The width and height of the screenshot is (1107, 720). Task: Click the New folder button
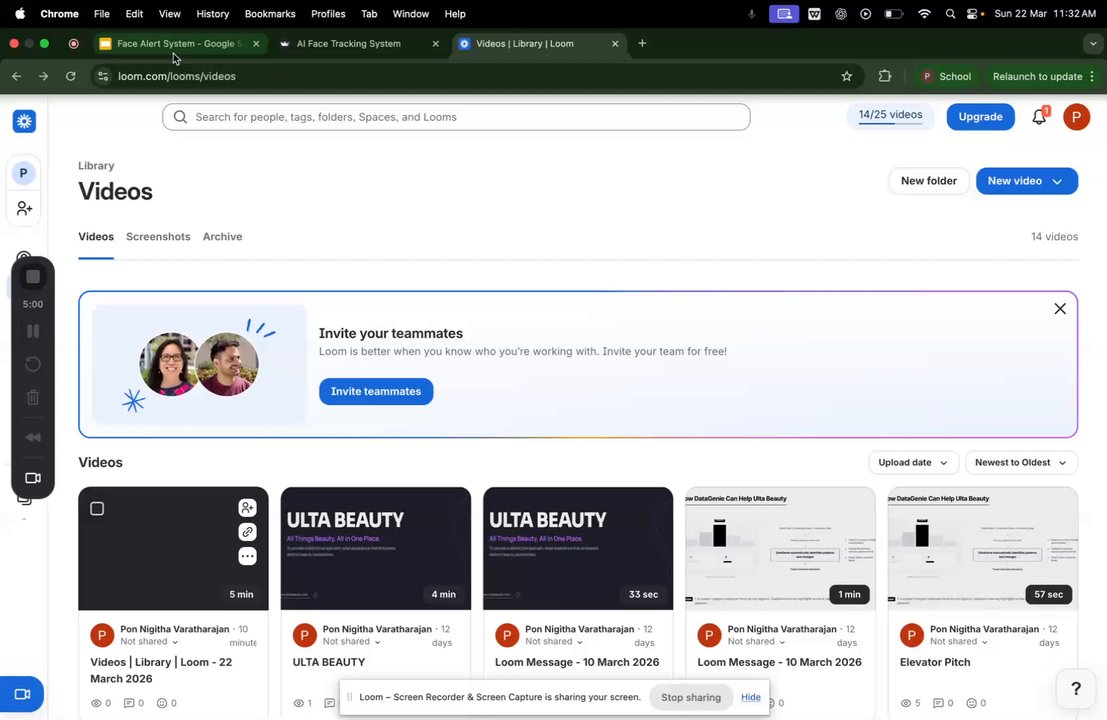click(x=928, y=181)
